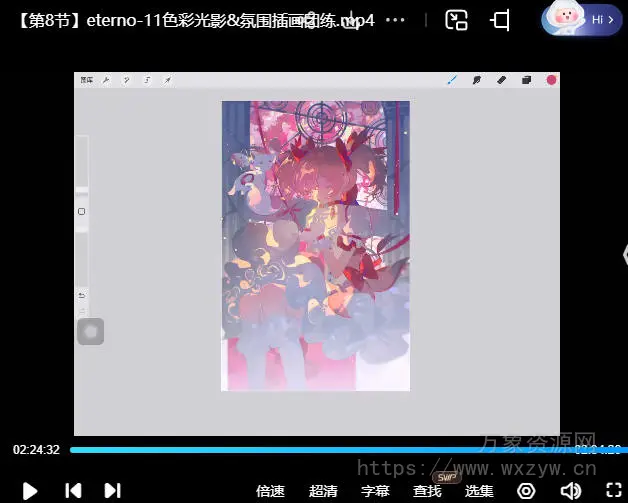
Task: Mute the video volume
Action: tap(570, 490)
